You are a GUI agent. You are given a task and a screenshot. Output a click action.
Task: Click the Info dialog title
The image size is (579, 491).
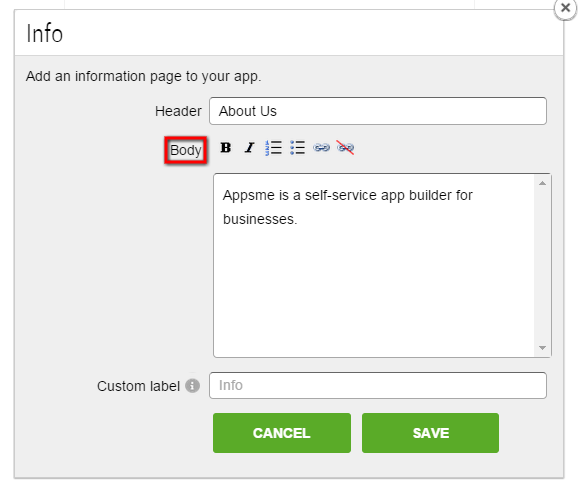pyautogui.click(x=45, y=34)
